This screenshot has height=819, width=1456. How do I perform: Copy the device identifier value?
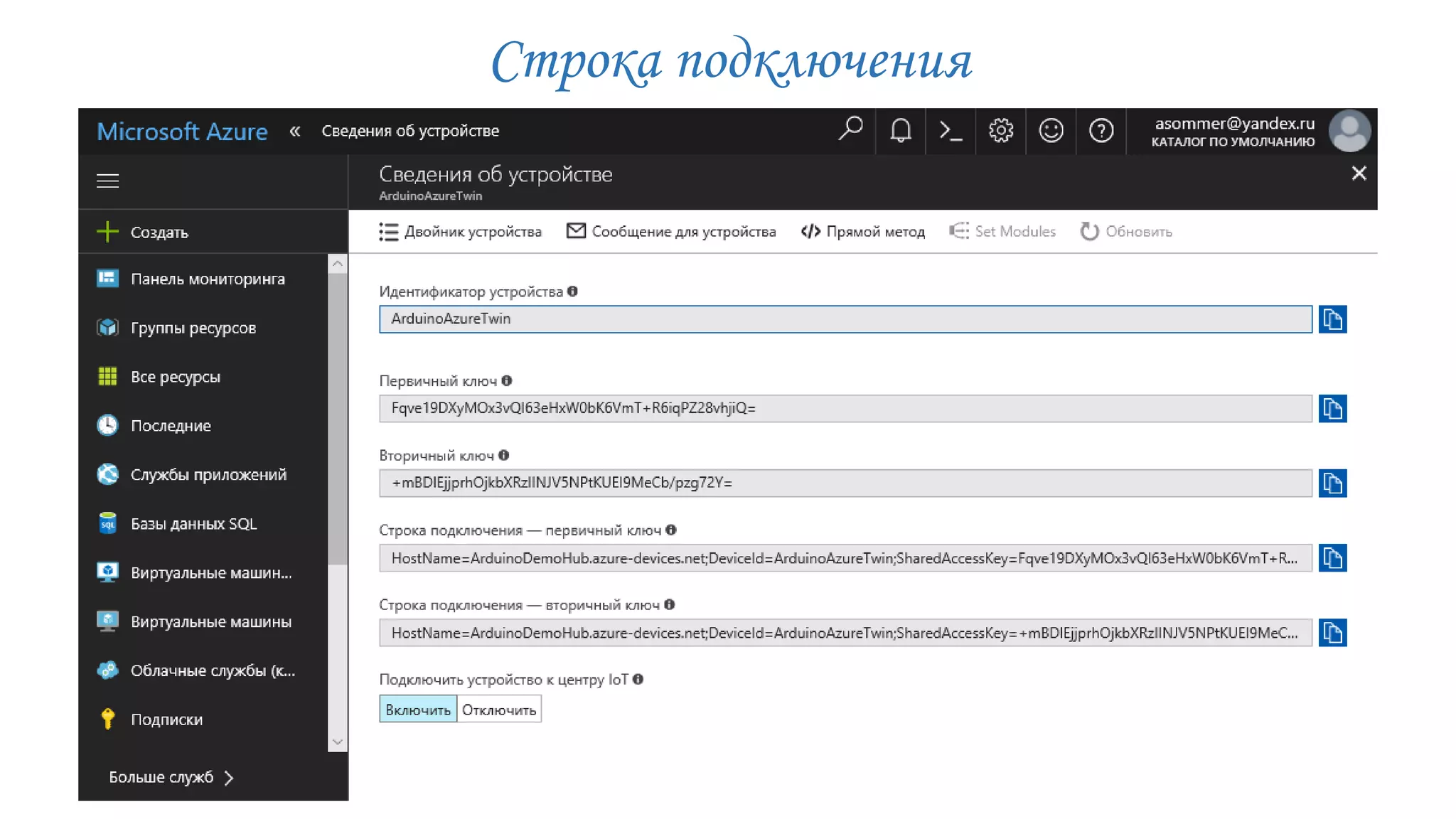coord(1332,319)
